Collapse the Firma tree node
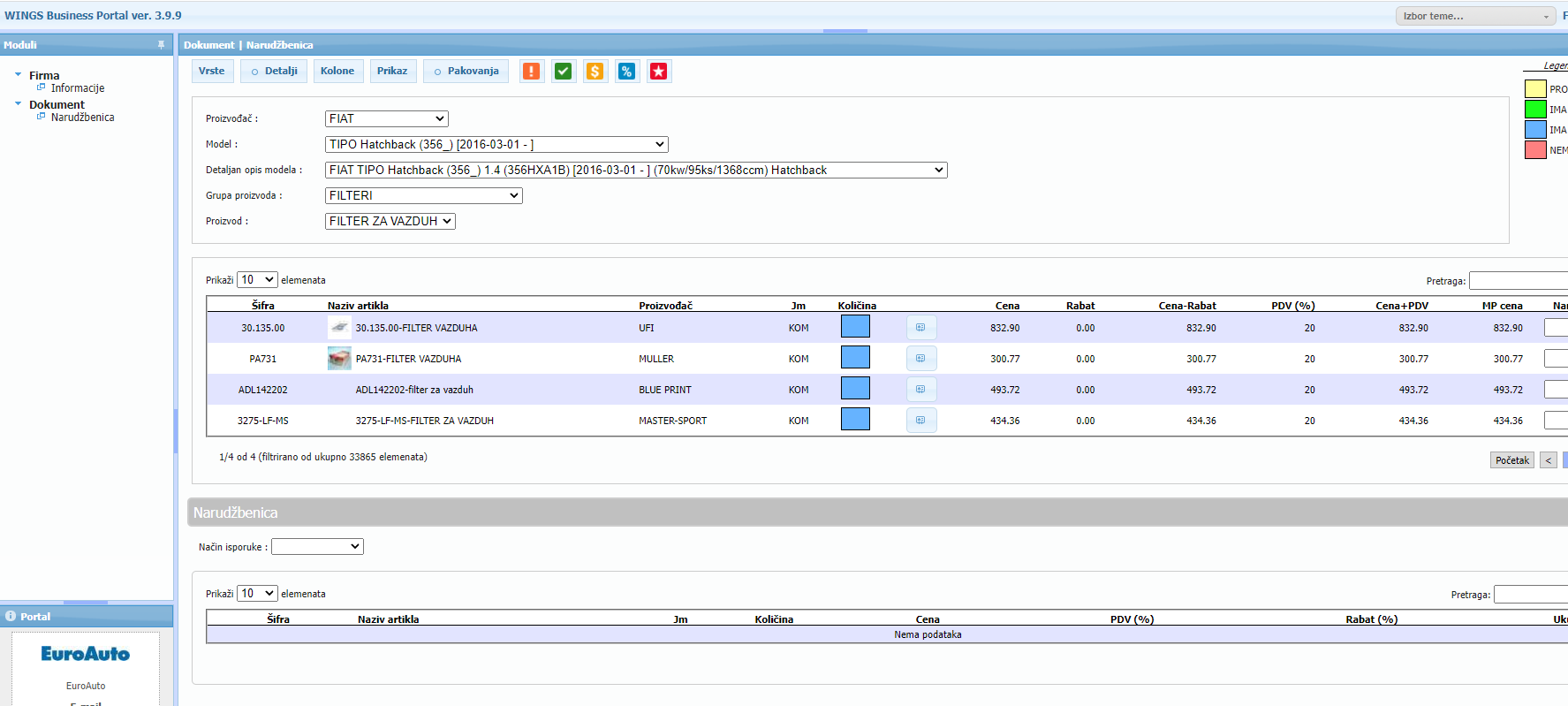The image size is (1568, 706). (18, 75)
